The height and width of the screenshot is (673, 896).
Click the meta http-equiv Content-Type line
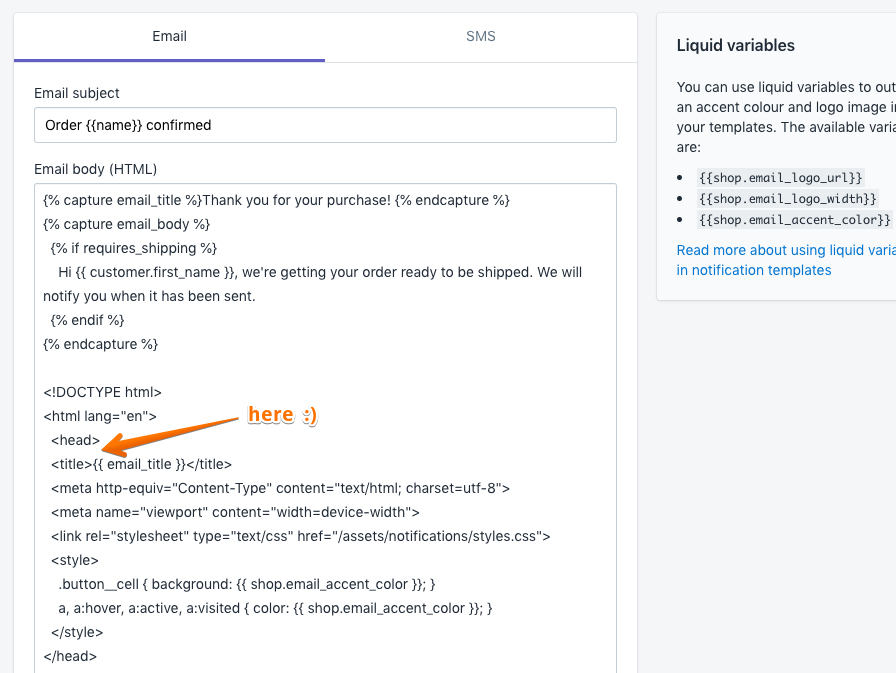pos(280,488)
